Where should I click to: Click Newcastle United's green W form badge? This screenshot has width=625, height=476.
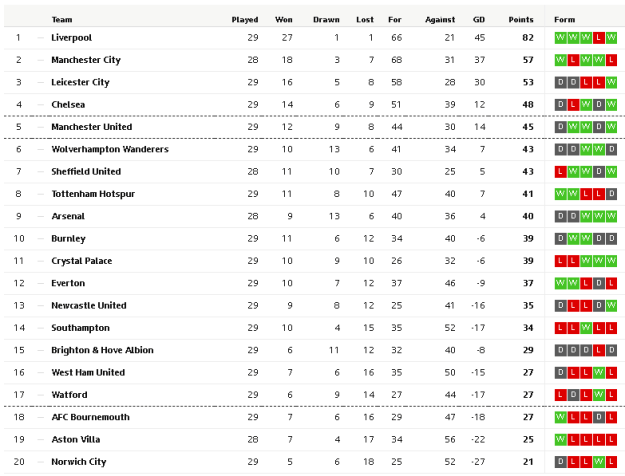click(611, 306)
